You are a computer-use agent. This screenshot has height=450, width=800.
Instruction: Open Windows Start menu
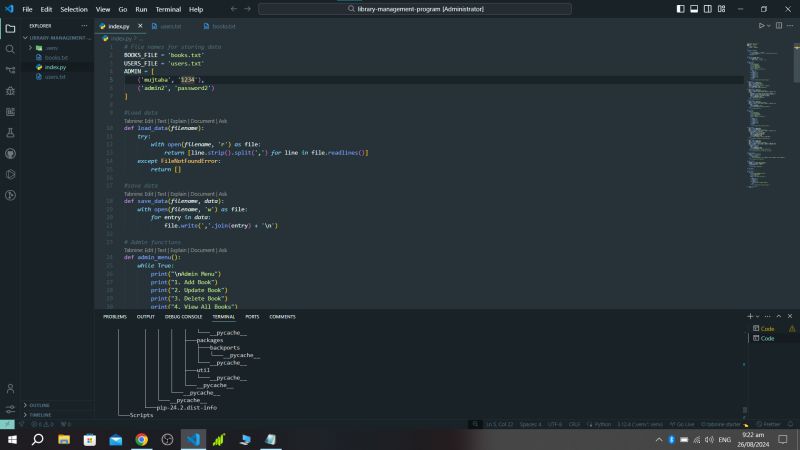pos(12,439)
